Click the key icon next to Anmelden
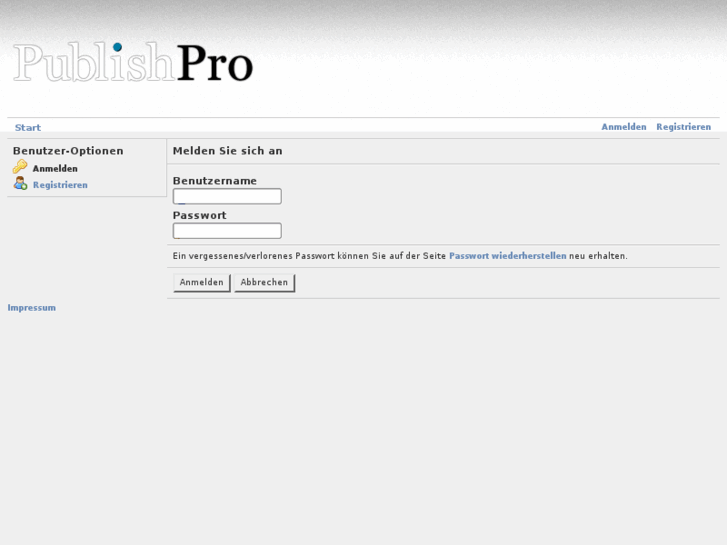The height and width of the screenshot is (545, 727). pos(20,167)
